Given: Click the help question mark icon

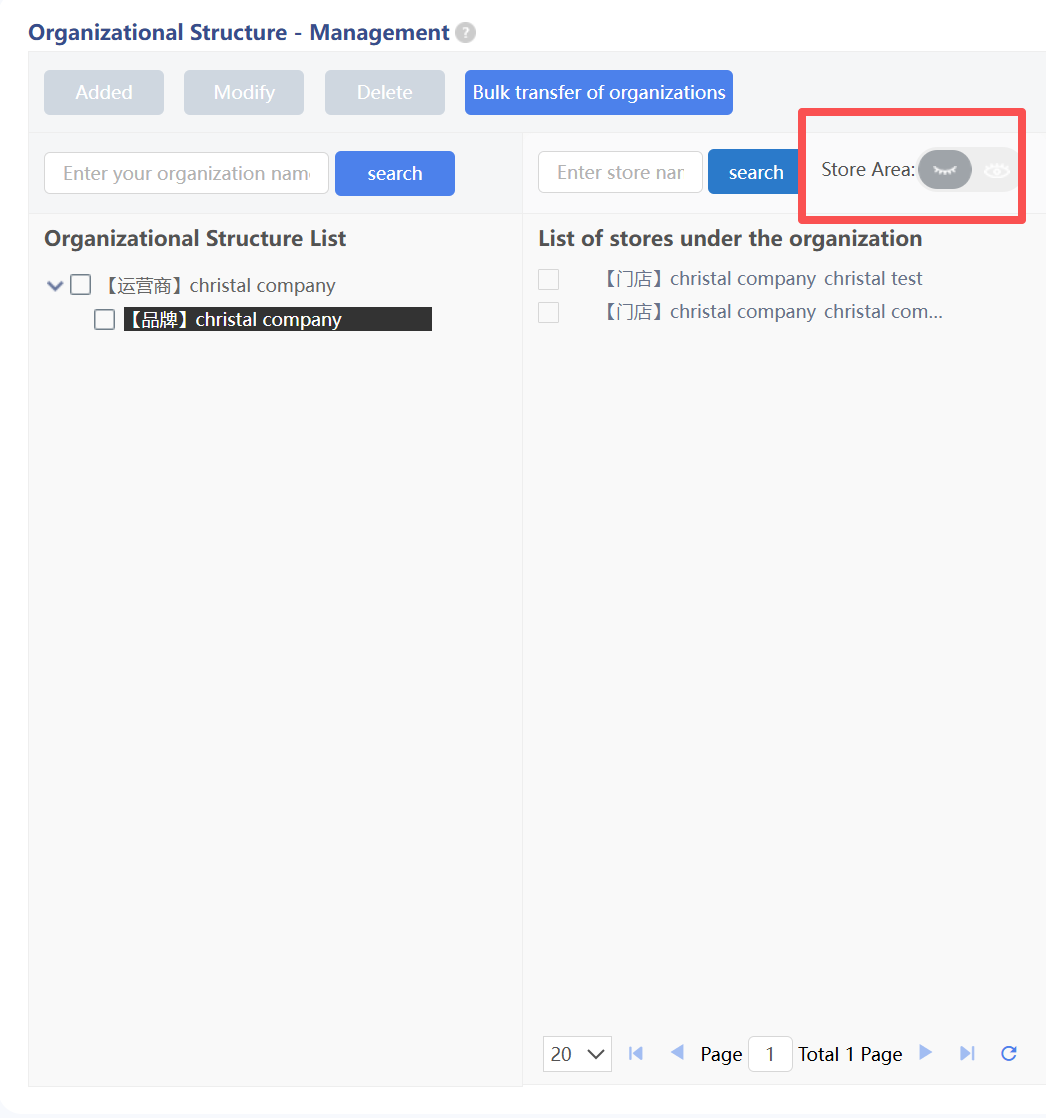Looking at the screenshot, I should [x=465, y=33].
